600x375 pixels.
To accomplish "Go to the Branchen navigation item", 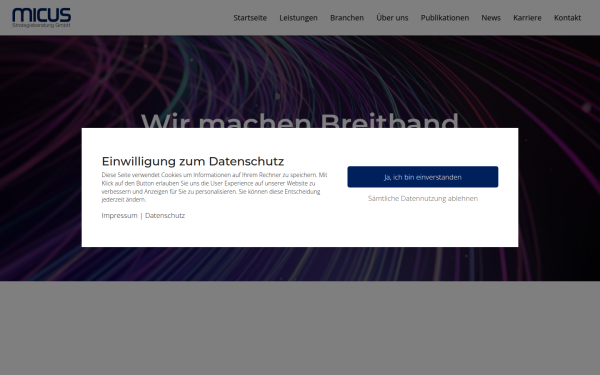I will coord(347,18).
